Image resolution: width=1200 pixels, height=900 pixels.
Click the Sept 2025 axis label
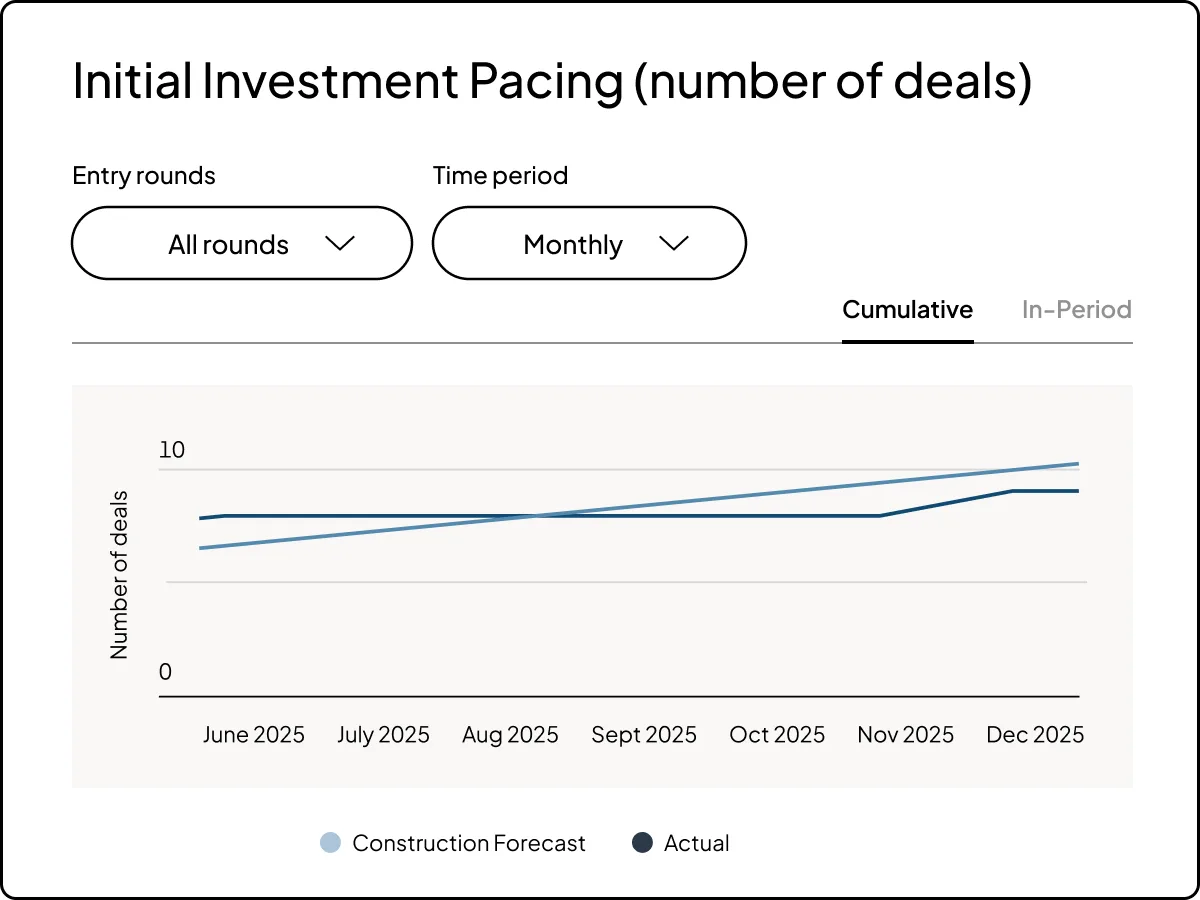[644, 735]
